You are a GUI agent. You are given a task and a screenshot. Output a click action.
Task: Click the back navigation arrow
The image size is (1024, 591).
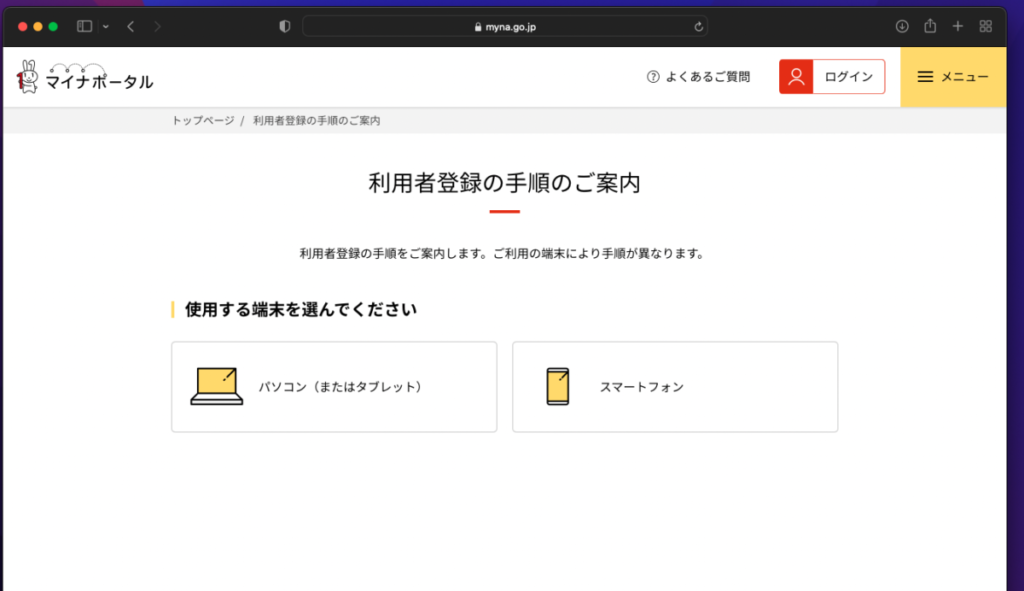click(x=129, y=26)
